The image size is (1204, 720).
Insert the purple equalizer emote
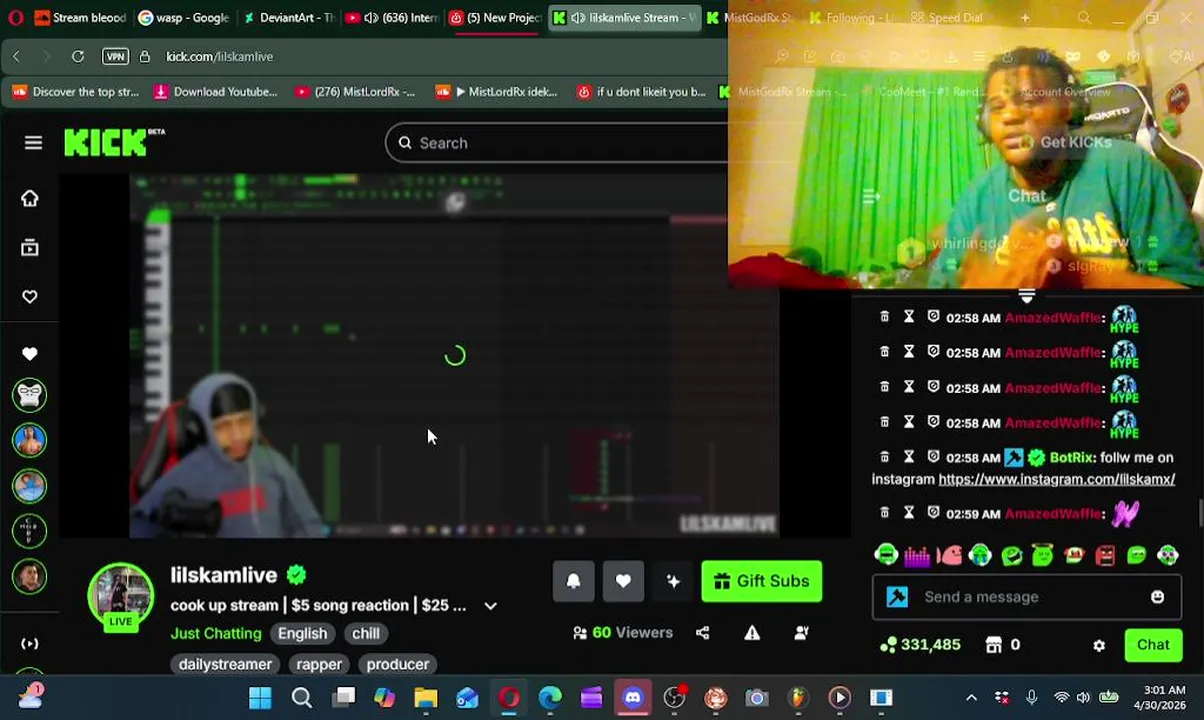pyautogui.click(x=917, y=555)
